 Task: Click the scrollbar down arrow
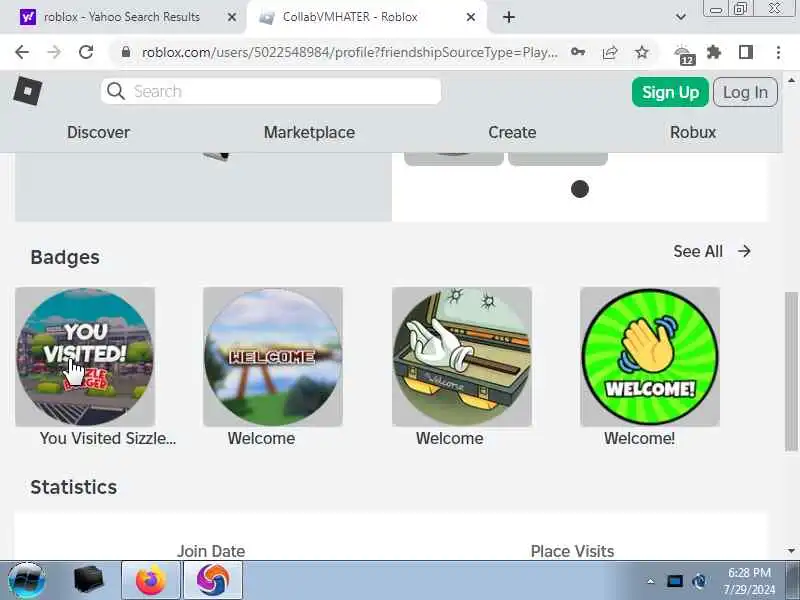pyautogui.click(x=791, y=551)
